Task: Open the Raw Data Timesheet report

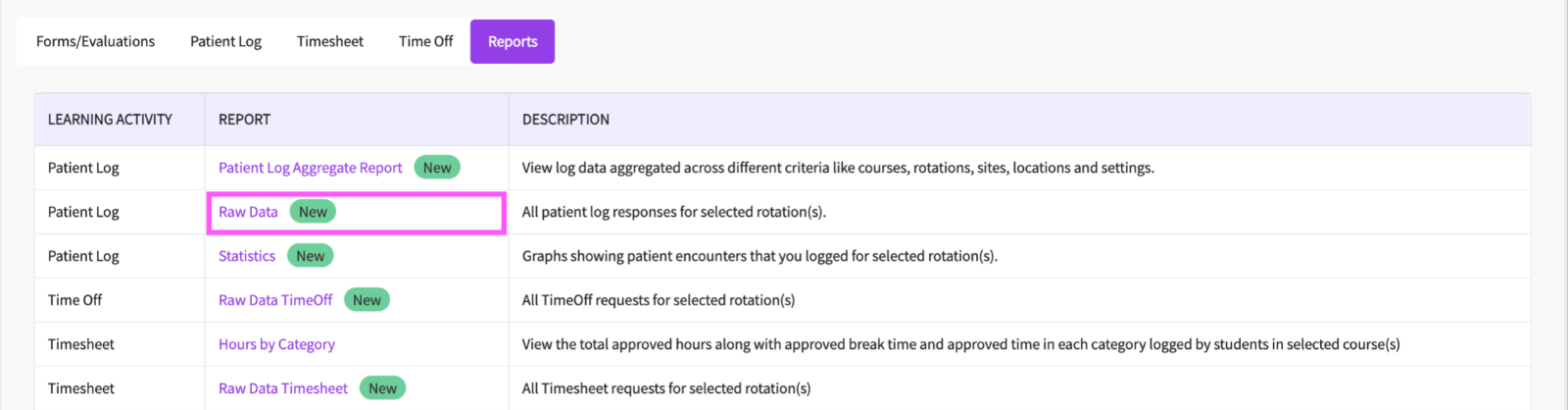Action: (x=283, y=388)
